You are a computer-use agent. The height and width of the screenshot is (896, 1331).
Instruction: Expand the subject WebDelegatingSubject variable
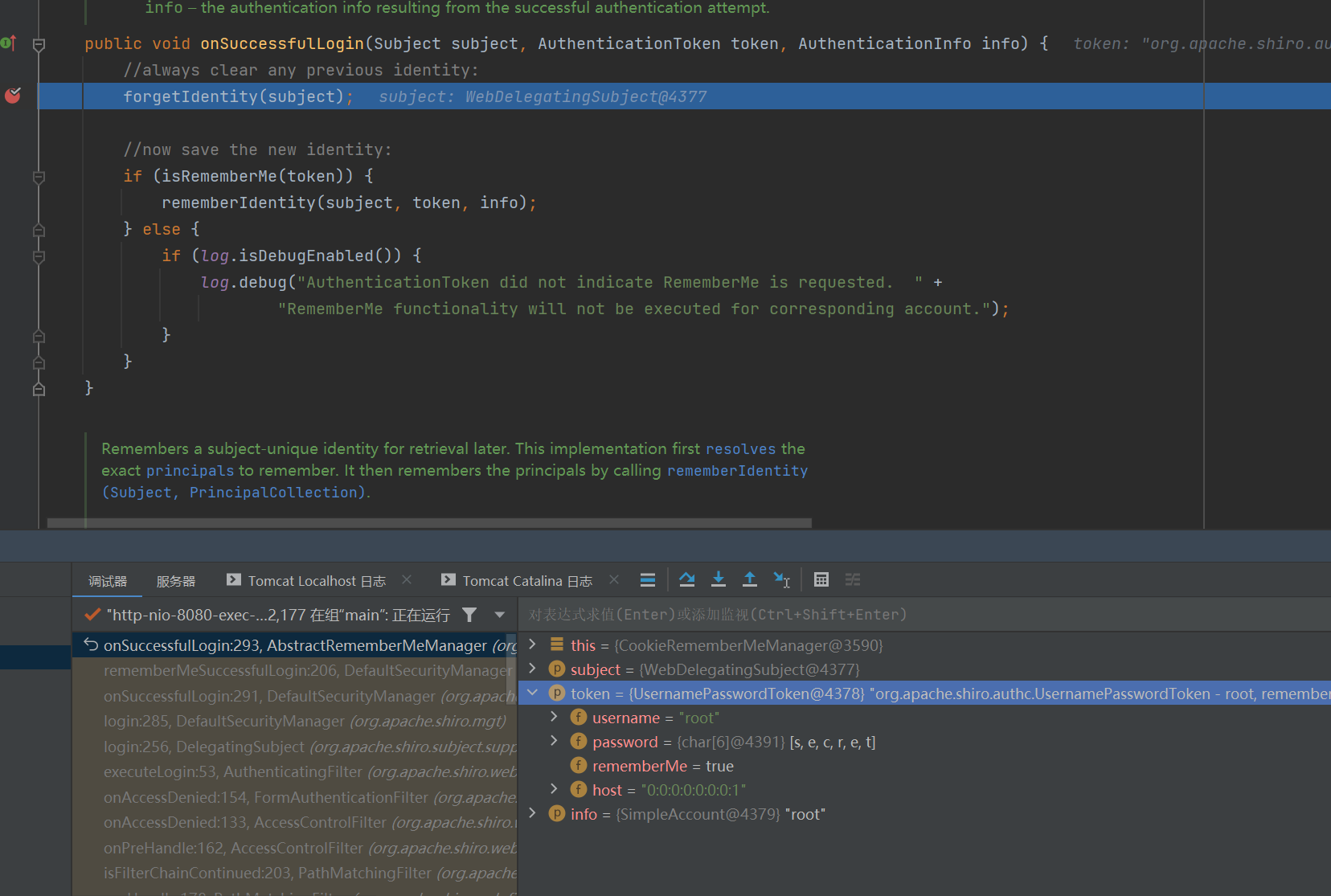[x=532, y=669]
